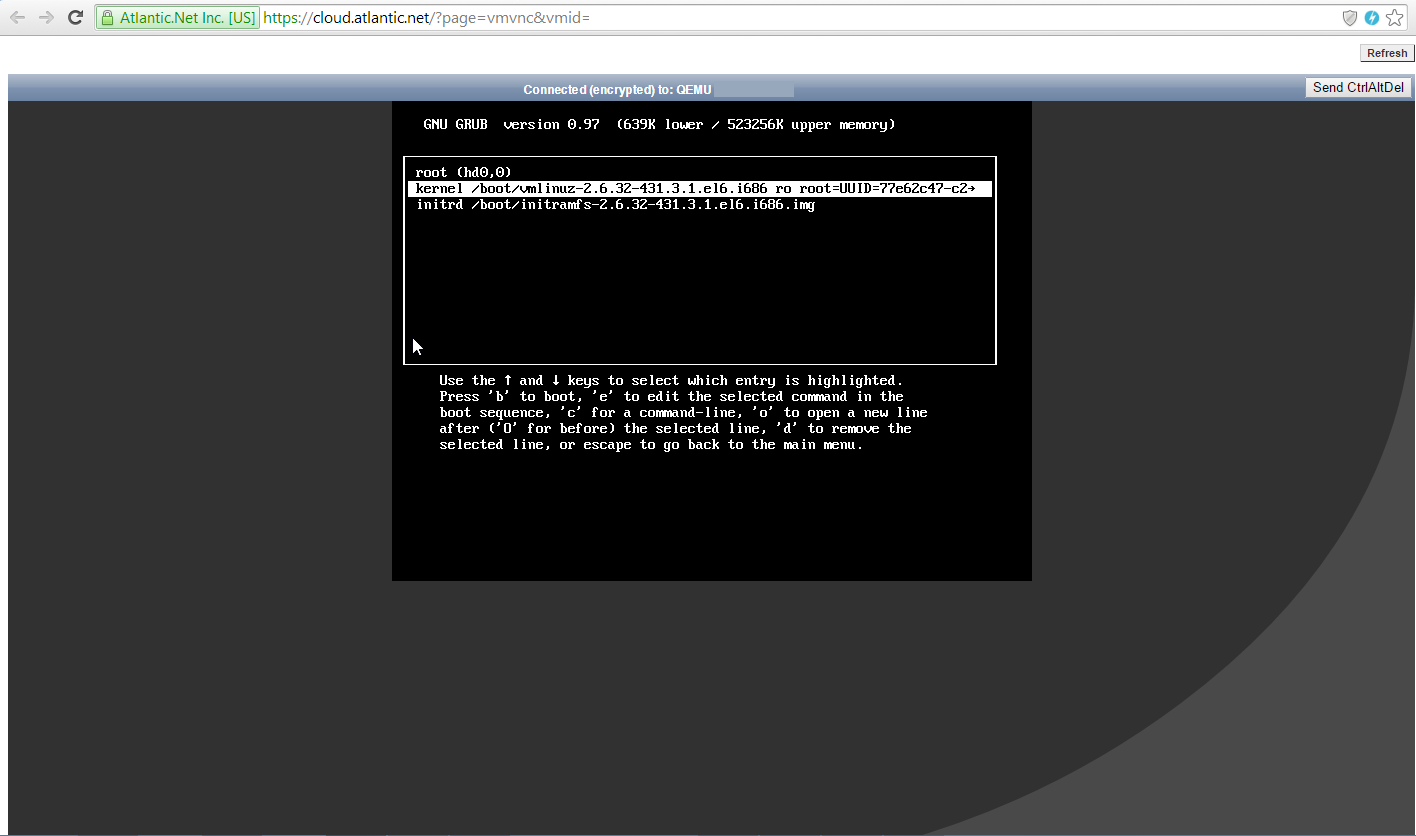Select the 'root (hd0,0)' GRUB line

tap(464, 173)
